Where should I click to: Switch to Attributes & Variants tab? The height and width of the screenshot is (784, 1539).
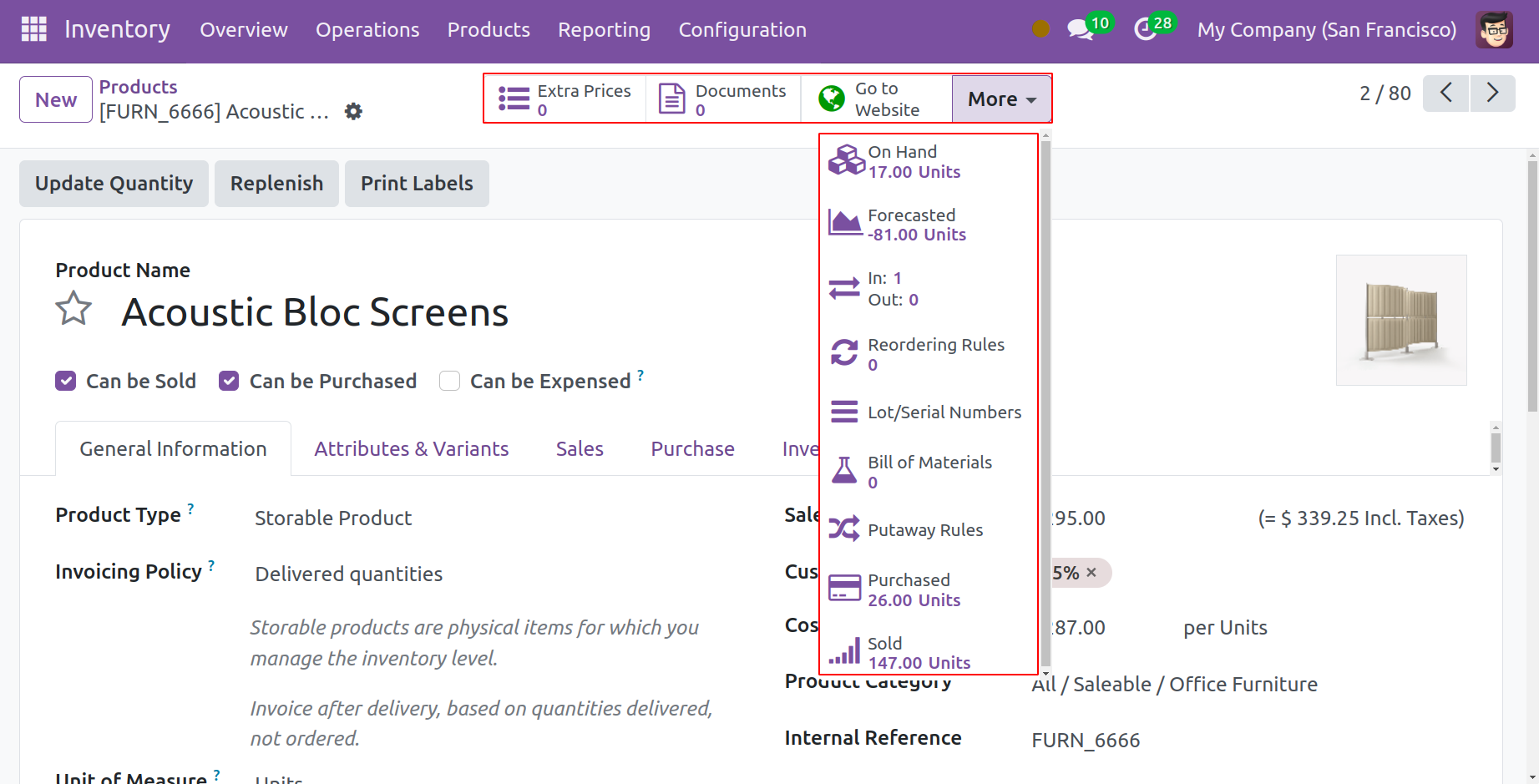point(411,448)
